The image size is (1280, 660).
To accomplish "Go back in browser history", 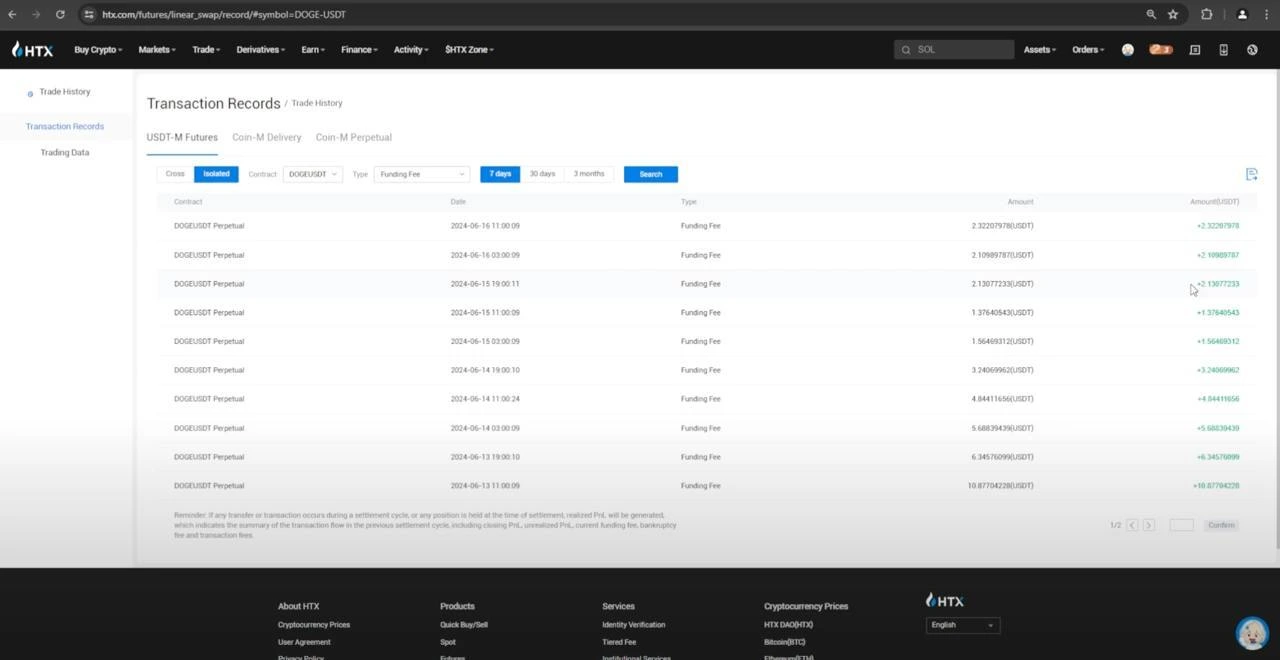I will coord(12,14).
